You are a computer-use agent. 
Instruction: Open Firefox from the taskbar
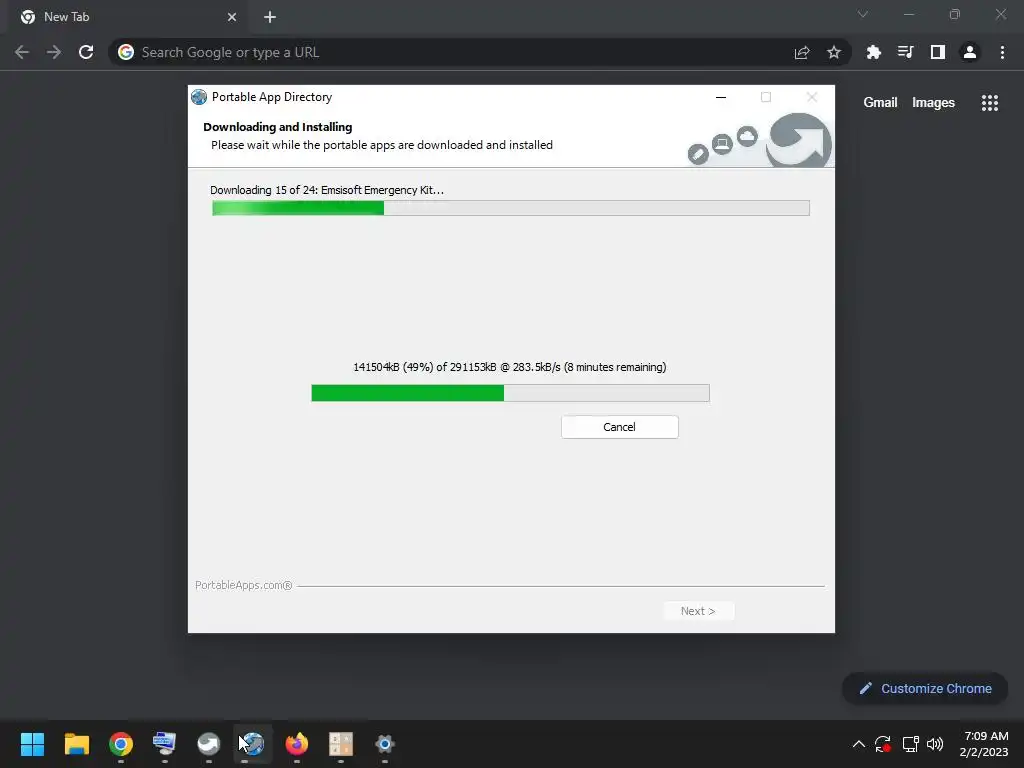(296, 744)
